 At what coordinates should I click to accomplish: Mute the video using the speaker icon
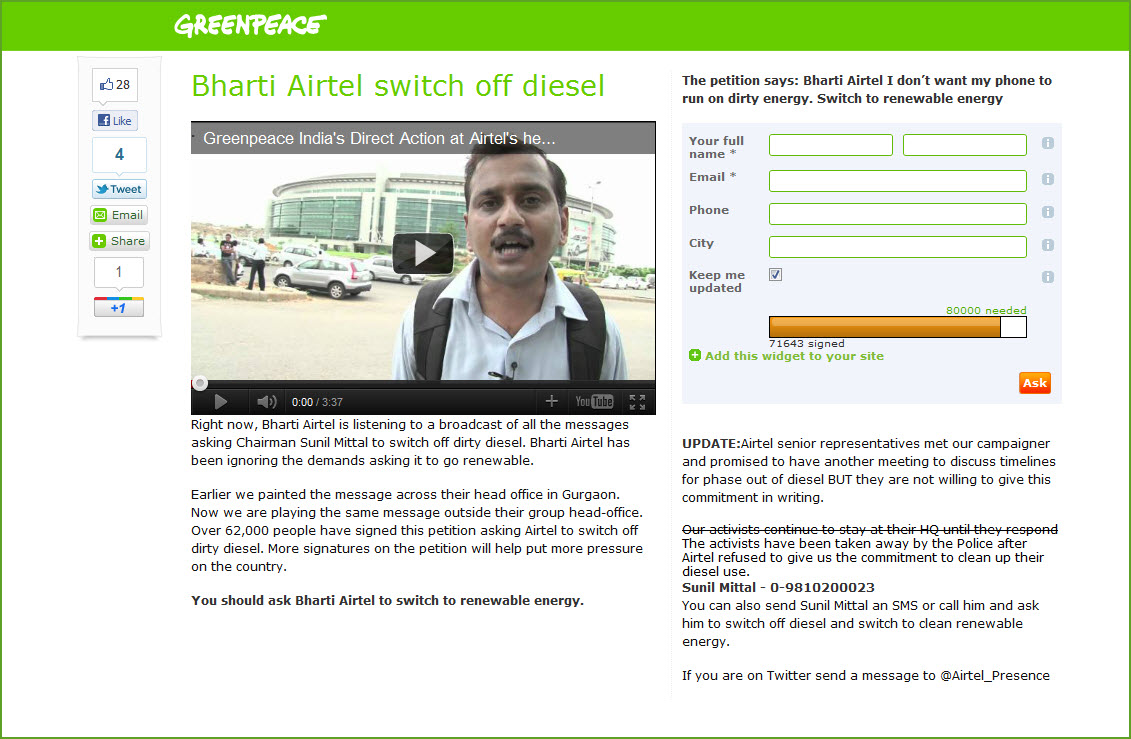266,402
